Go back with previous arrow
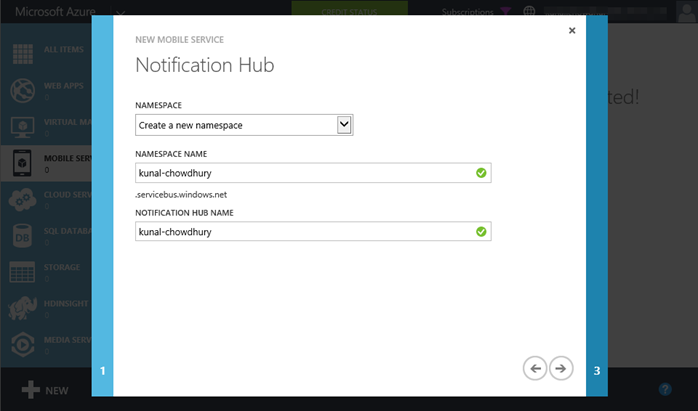This screenshot has height=411, width=698. tap(535, 368)
